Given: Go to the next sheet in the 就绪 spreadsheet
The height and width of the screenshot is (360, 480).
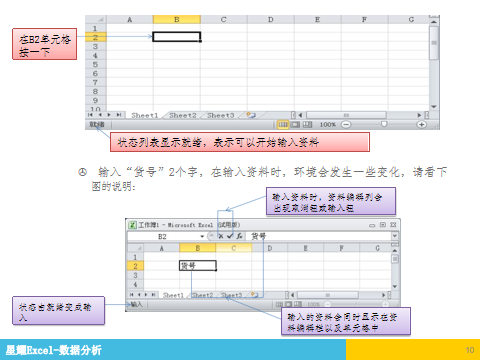Looking at the screenshot, I should pyautogui.click(x=109, y=115).
